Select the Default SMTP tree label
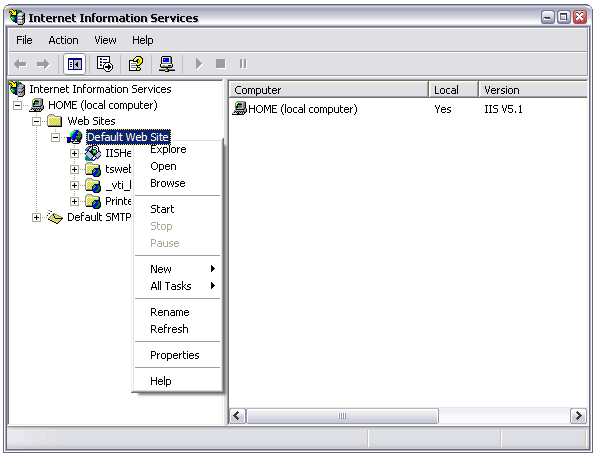593x457 pixels. pos(99,217)
